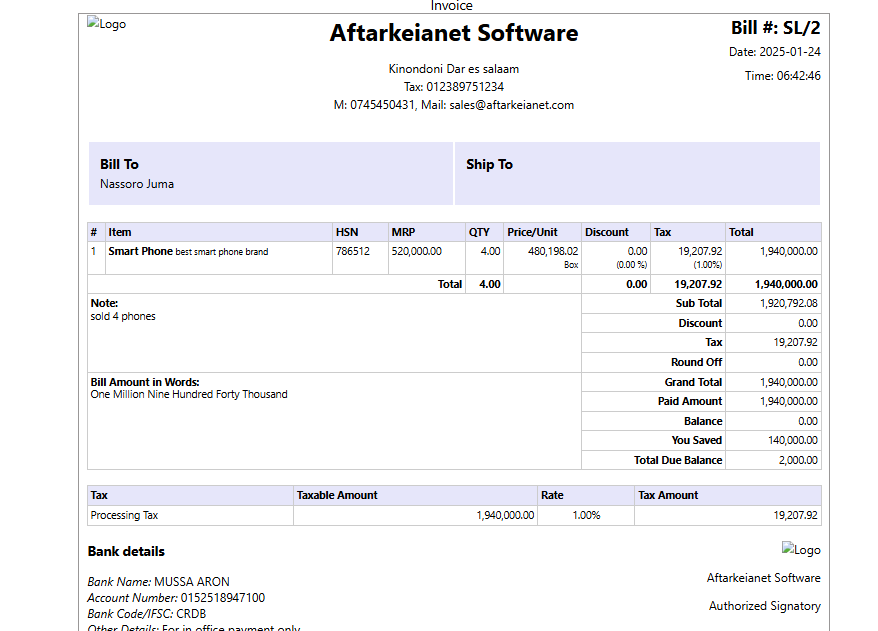Click the Bank details heading

pos(126,551)
